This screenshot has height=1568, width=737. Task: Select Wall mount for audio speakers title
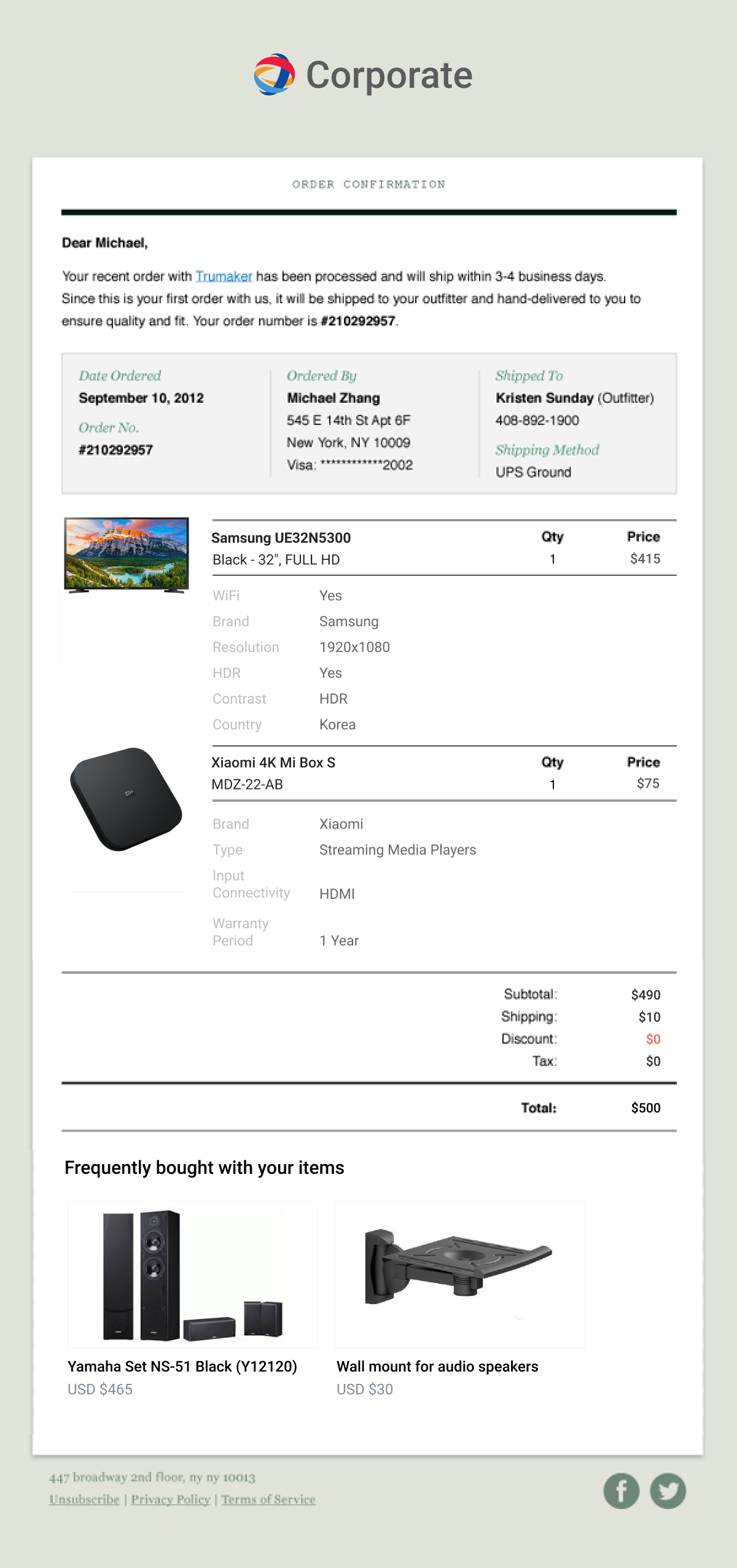click(437, 1366)
